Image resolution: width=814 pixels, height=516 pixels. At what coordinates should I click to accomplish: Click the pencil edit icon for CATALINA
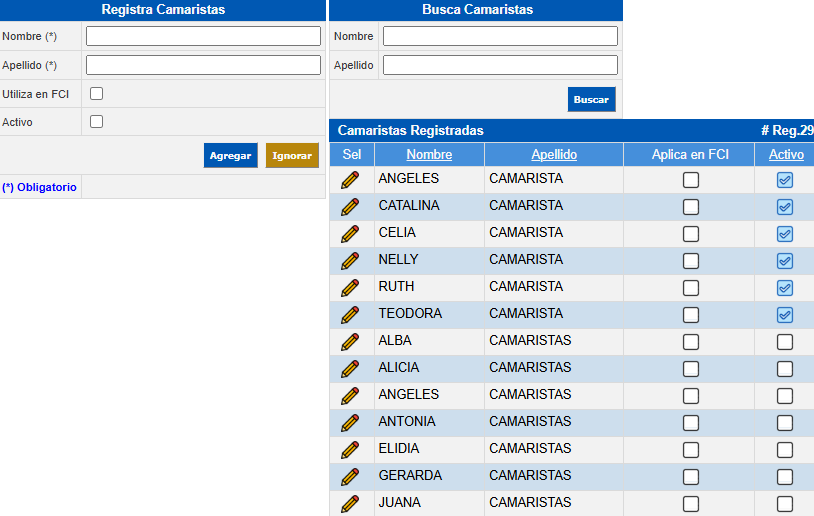pos(350,207)
